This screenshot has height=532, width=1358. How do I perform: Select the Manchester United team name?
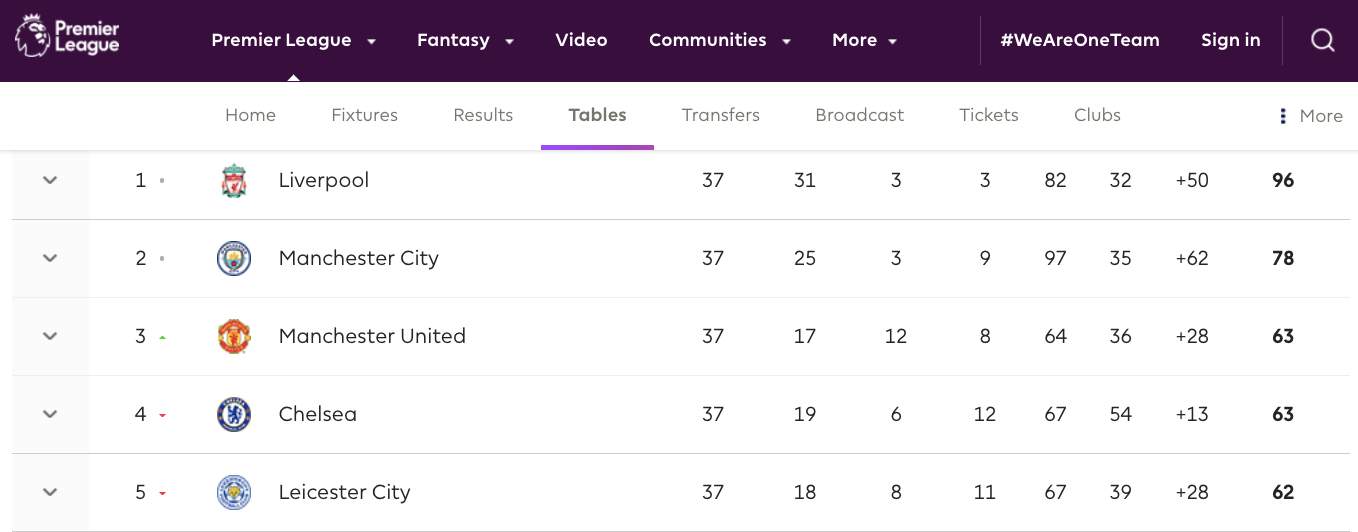click(372, 337)
